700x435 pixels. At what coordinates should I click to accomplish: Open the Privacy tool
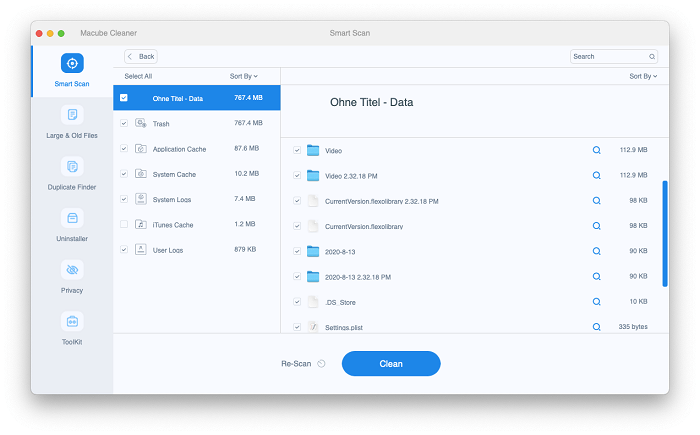click(72, 270)
